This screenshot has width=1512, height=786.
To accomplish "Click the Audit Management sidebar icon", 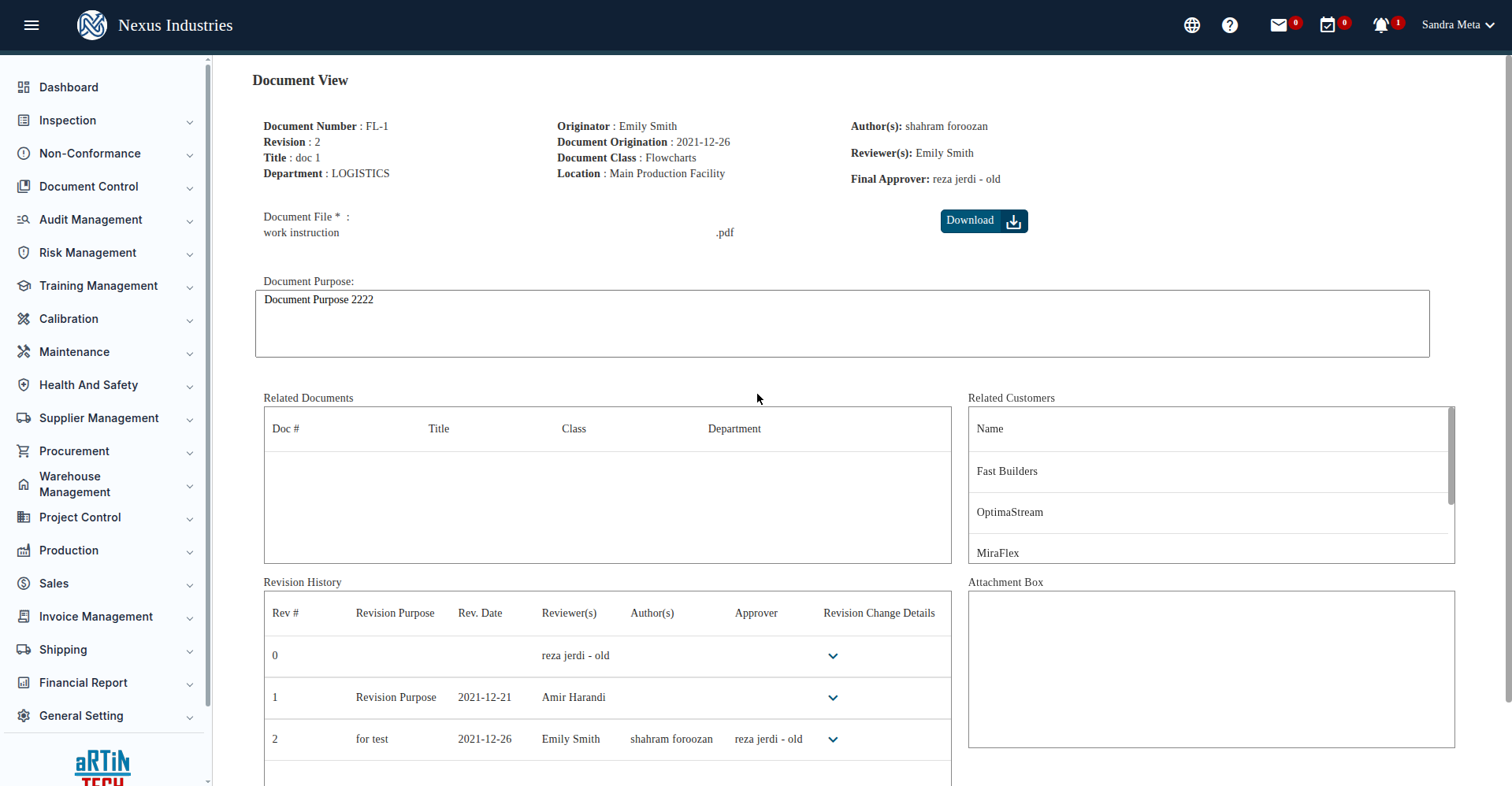I will click(24, 220).
